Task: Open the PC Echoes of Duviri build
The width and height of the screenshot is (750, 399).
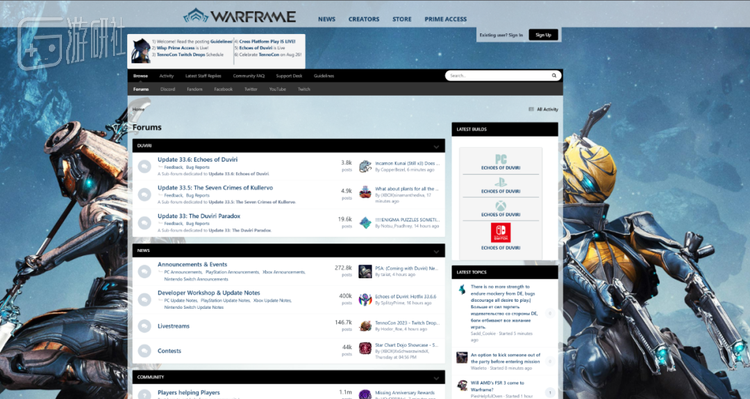Action: click(501, 162)
